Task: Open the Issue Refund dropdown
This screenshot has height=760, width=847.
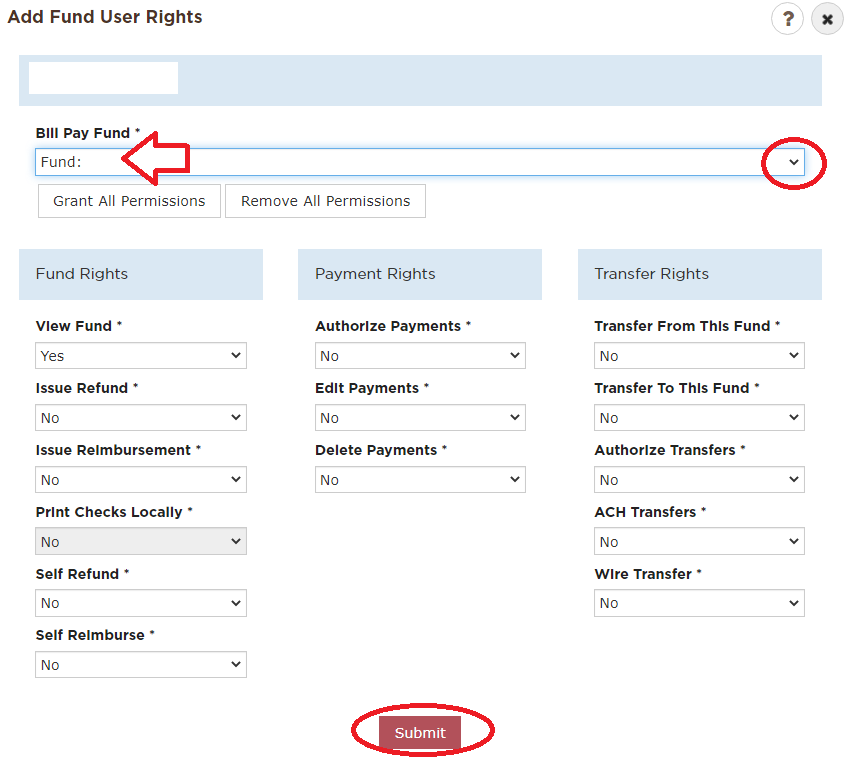Action: tap(141, 418)
